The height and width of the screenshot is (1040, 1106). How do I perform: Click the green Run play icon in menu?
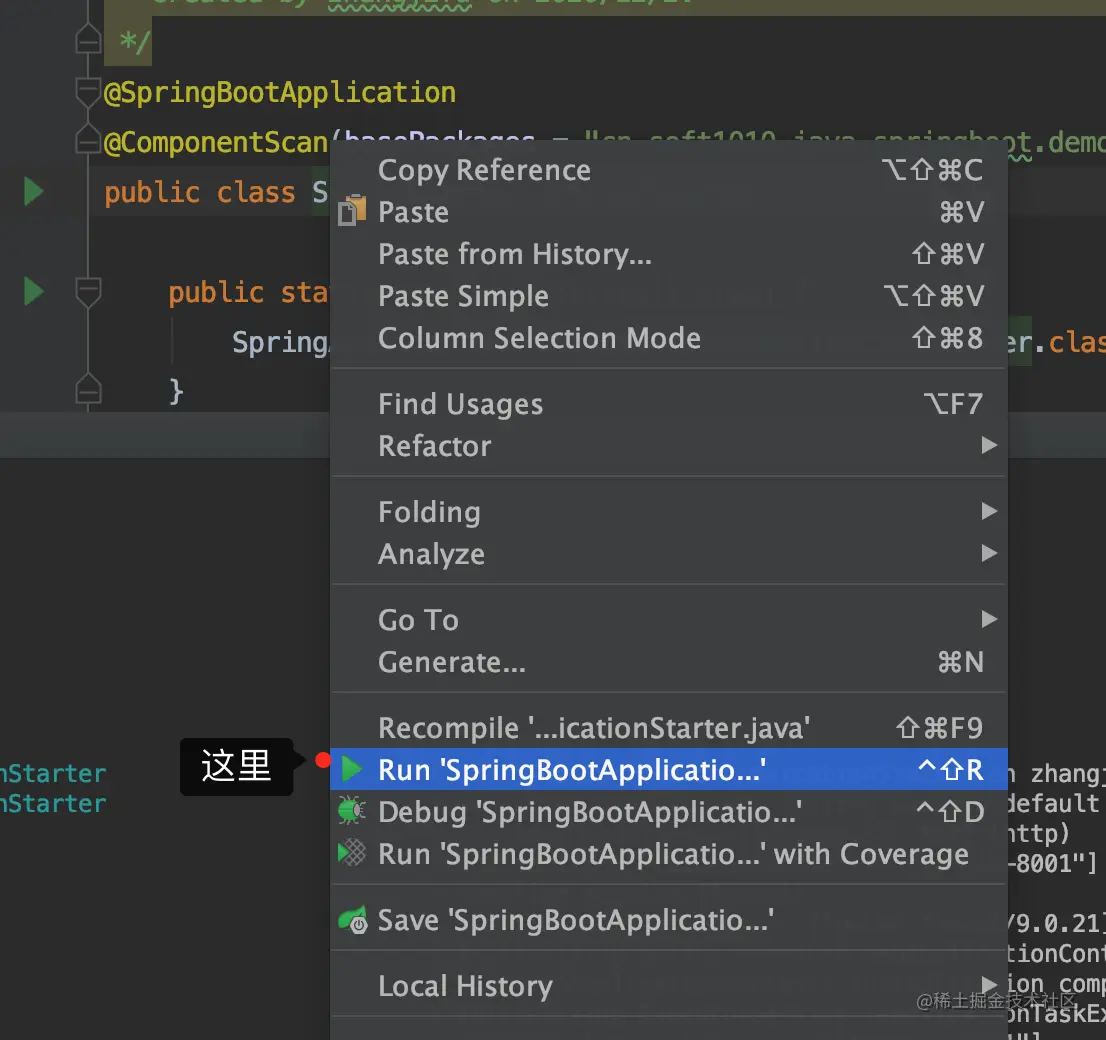click(x=352, y=770)
